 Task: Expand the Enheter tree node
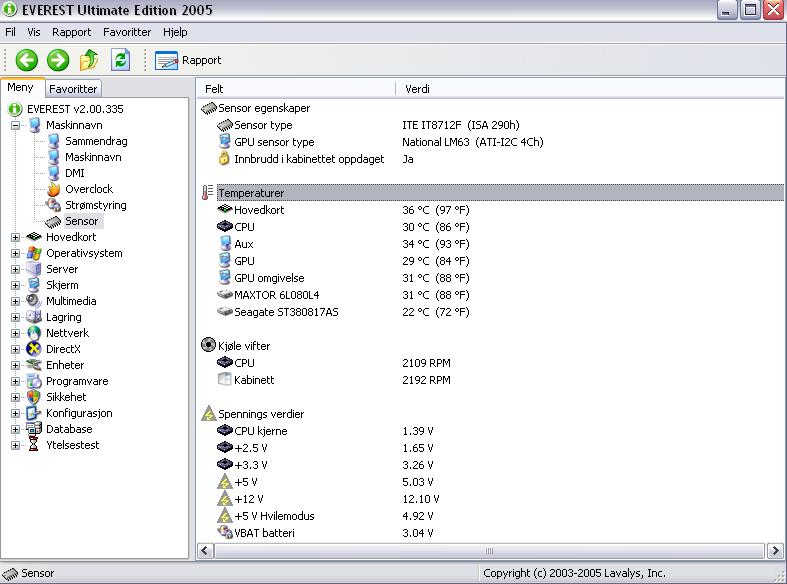(x=16, y=365)
